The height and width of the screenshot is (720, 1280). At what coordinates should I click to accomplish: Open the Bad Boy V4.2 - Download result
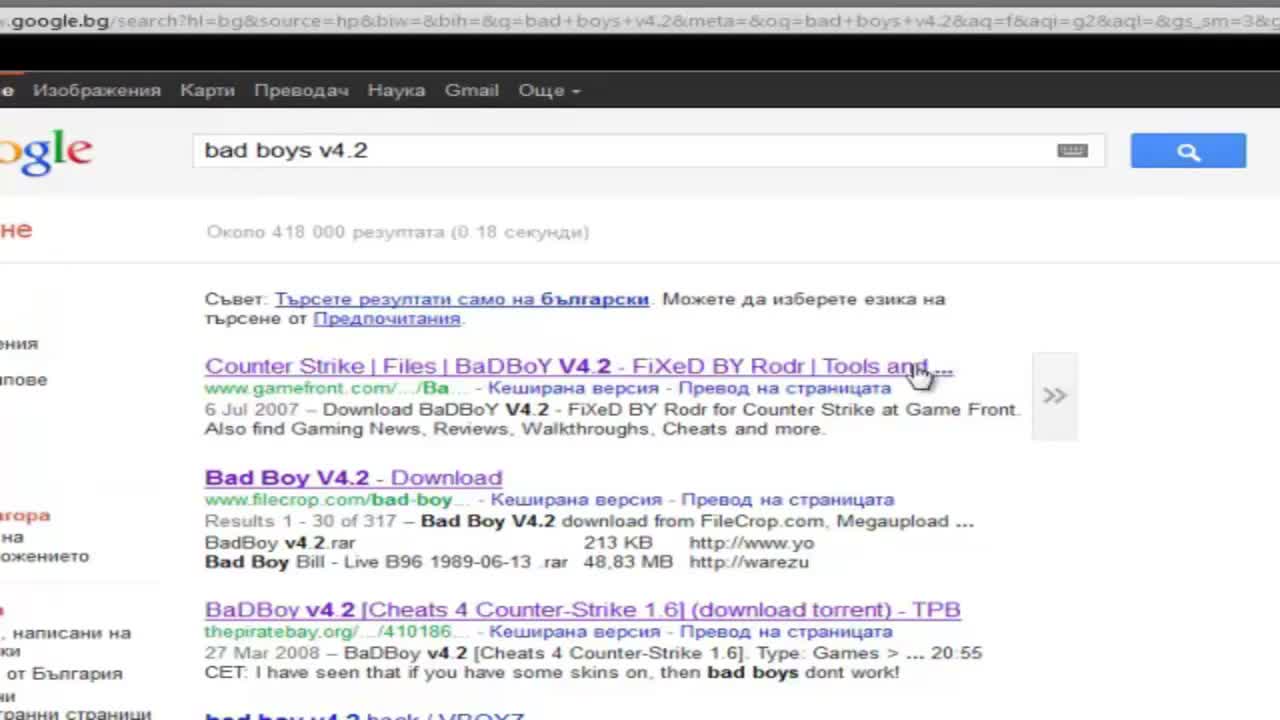click(353, 477)
